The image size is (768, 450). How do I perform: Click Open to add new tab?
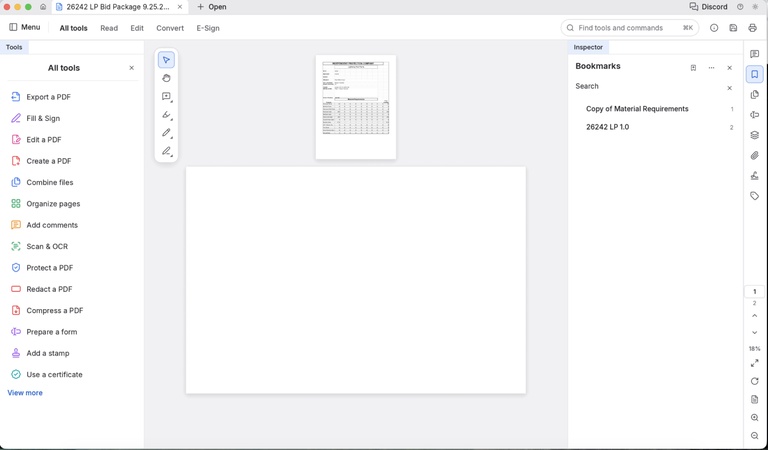click(212, 7)
